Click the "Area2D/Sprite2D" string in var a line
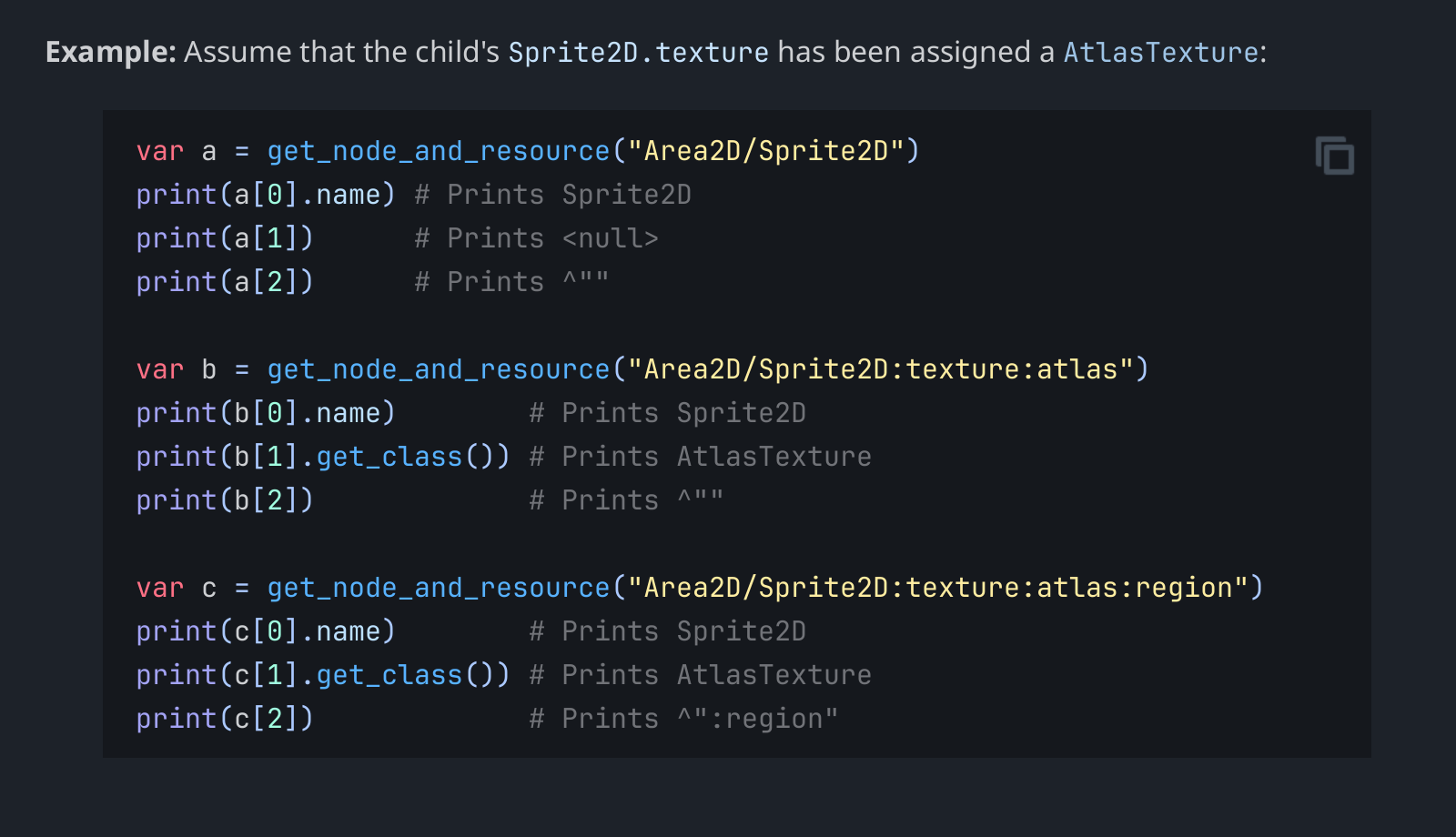This screenshot has height=837, width=1456. [765, 151]
